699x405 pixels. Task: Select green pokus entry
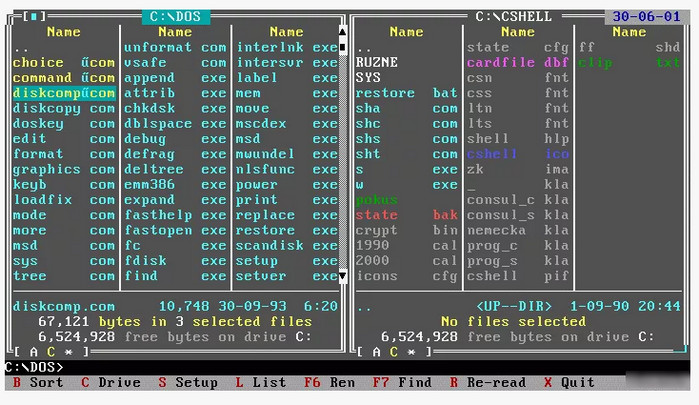(x=377, y=200)
